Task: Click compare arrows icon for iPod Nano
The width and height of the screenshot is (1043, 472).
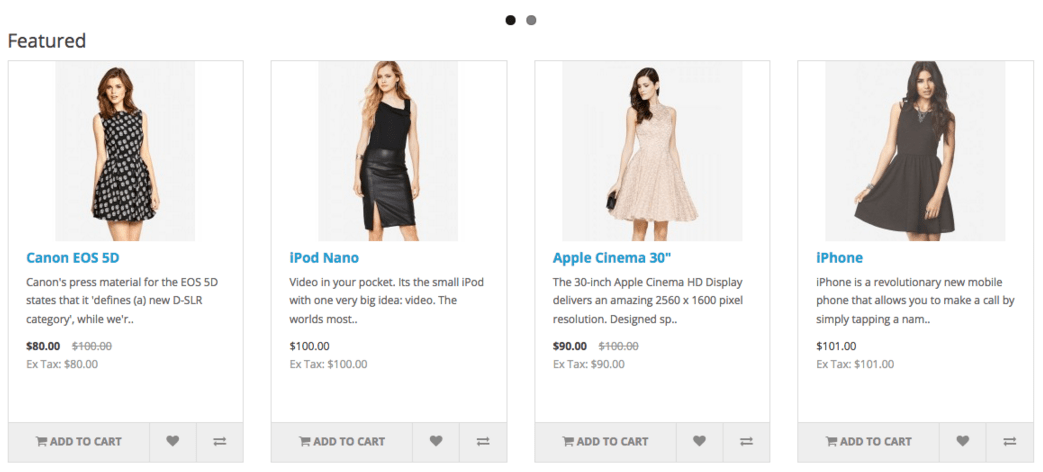Action: coord(484,441)
